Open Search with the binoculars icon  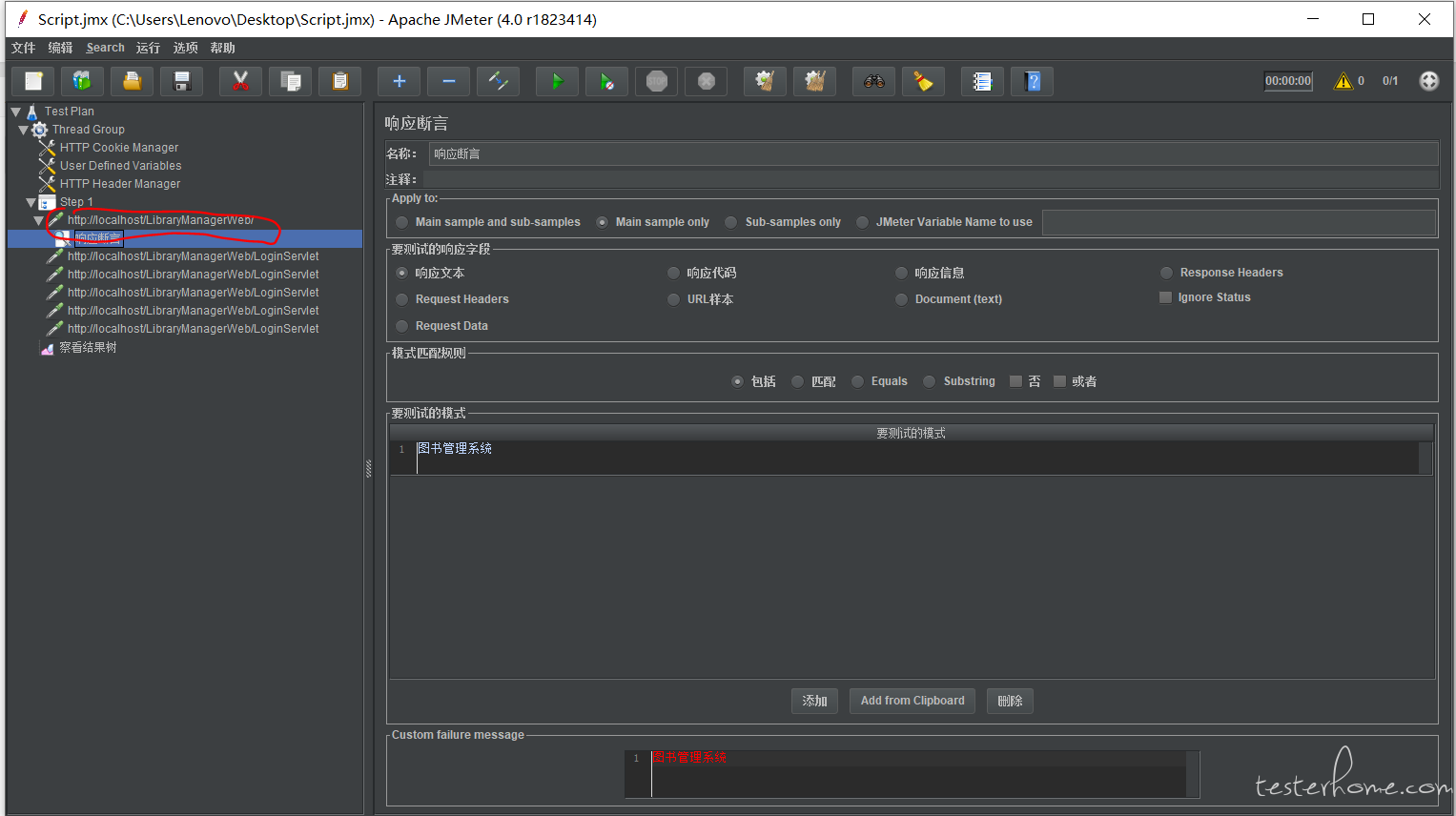[874, 81]
